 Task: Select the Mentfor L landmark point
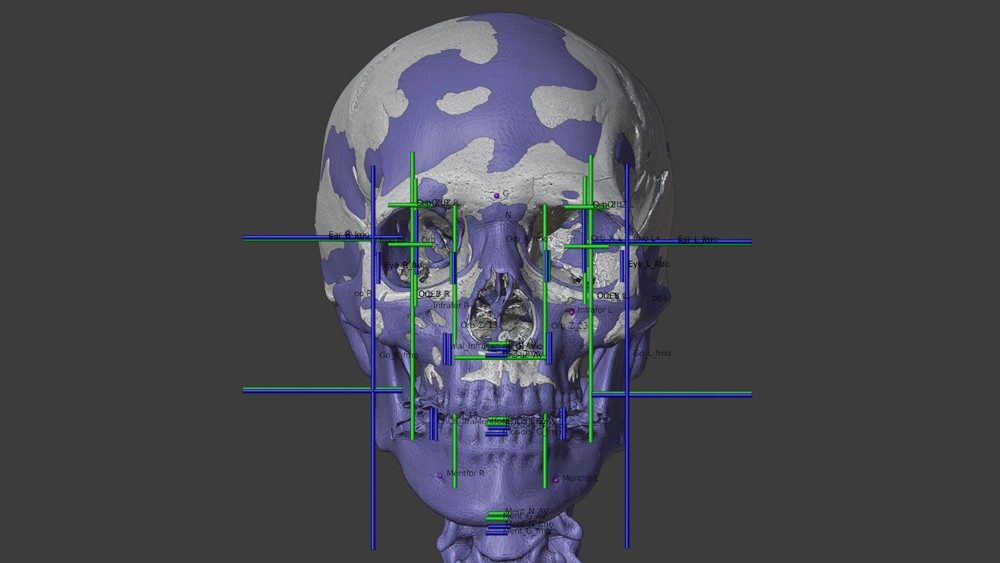click(x=556, y=479)
